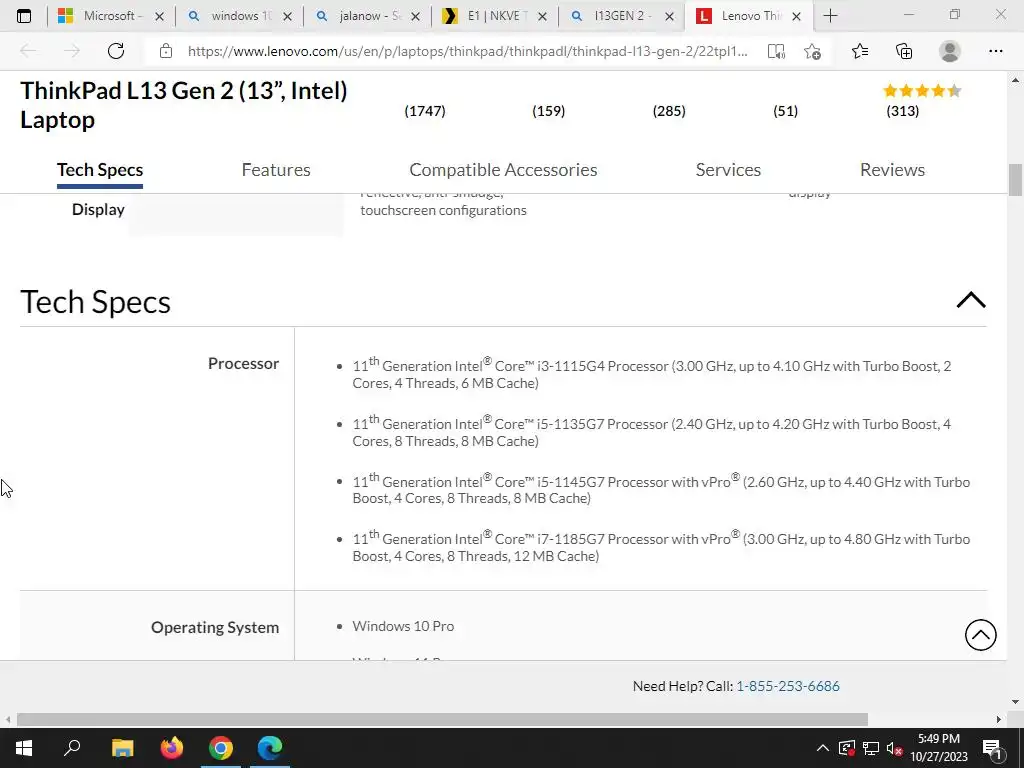This screenshot has width=1024, height=768.
Task: Click the browser Back arrow
Action: pos(28,51)
